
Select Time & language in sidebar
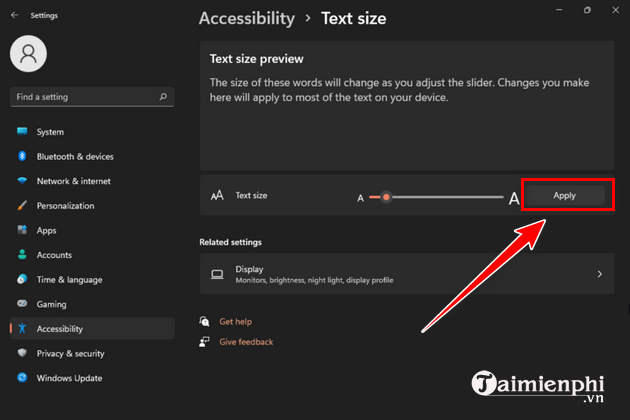click(69, 280)
